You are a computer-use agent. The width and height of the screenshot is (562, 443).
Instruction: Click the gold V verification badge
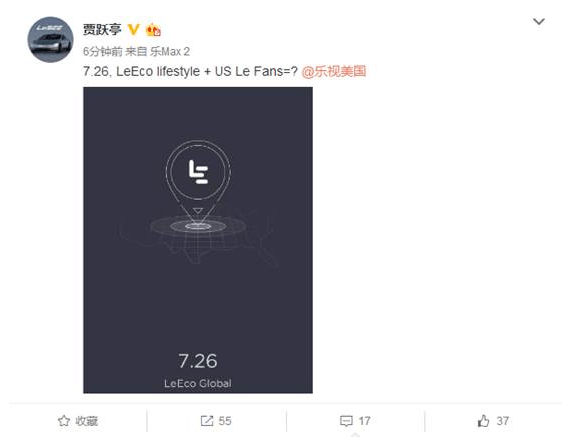point(133,29)
